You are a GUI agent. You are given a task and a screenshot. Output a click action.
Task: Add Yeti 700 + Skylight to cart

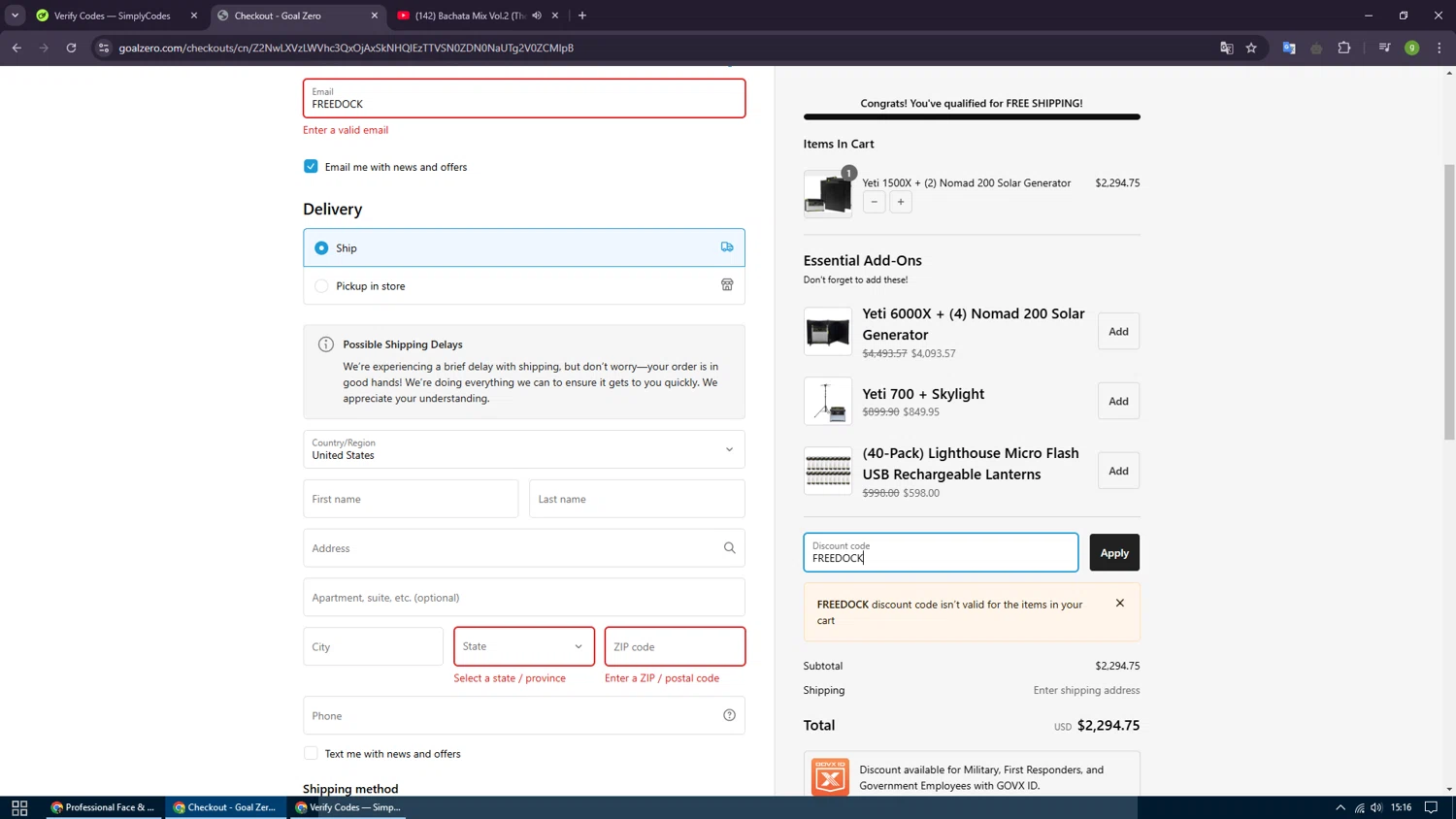[x=1118, y=402]
